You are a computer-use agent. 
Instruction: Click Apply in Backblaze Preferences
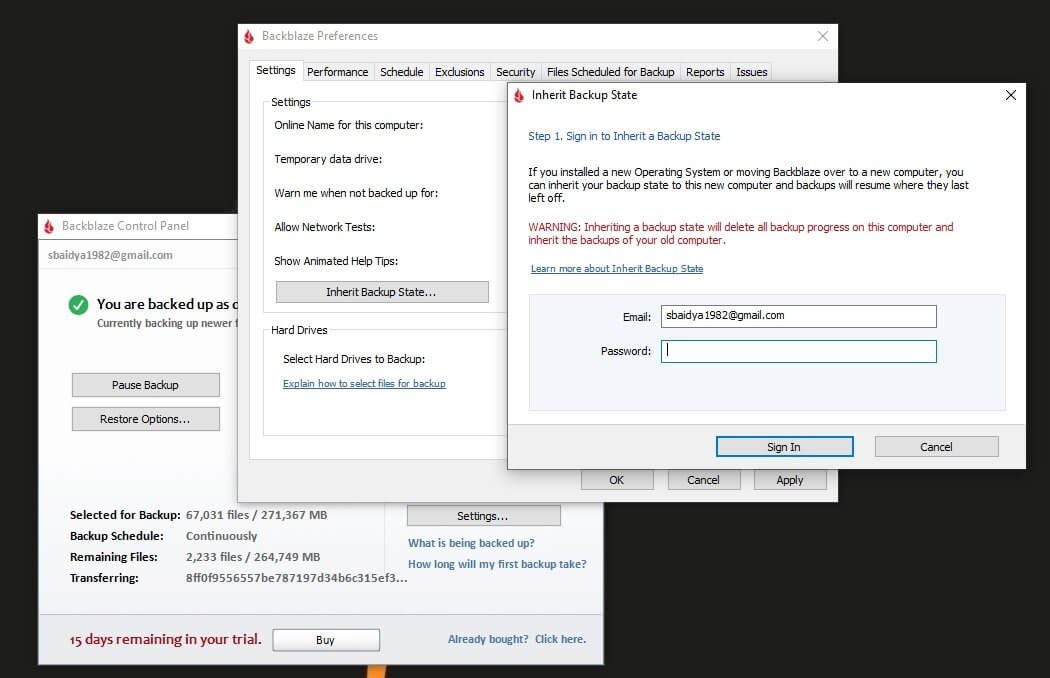(x=790, y=480)
